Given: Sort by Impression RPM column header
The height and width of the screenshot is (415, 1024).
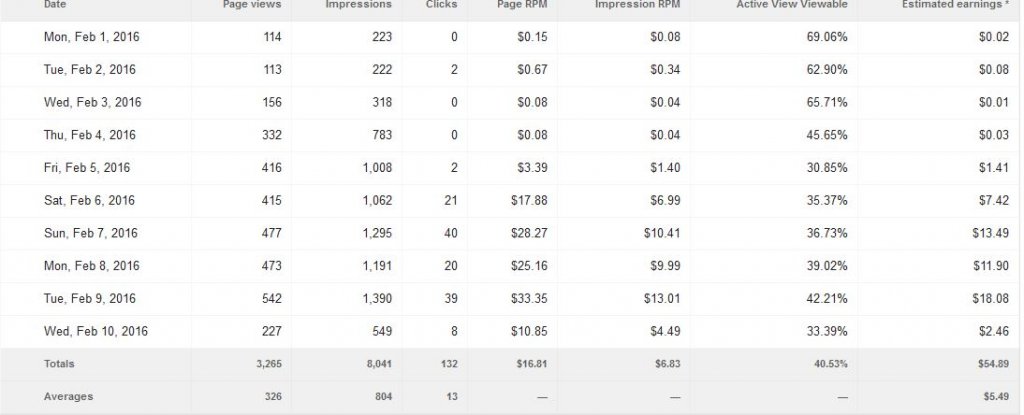Looking at the screenshot, I should (x=637, y=4).
